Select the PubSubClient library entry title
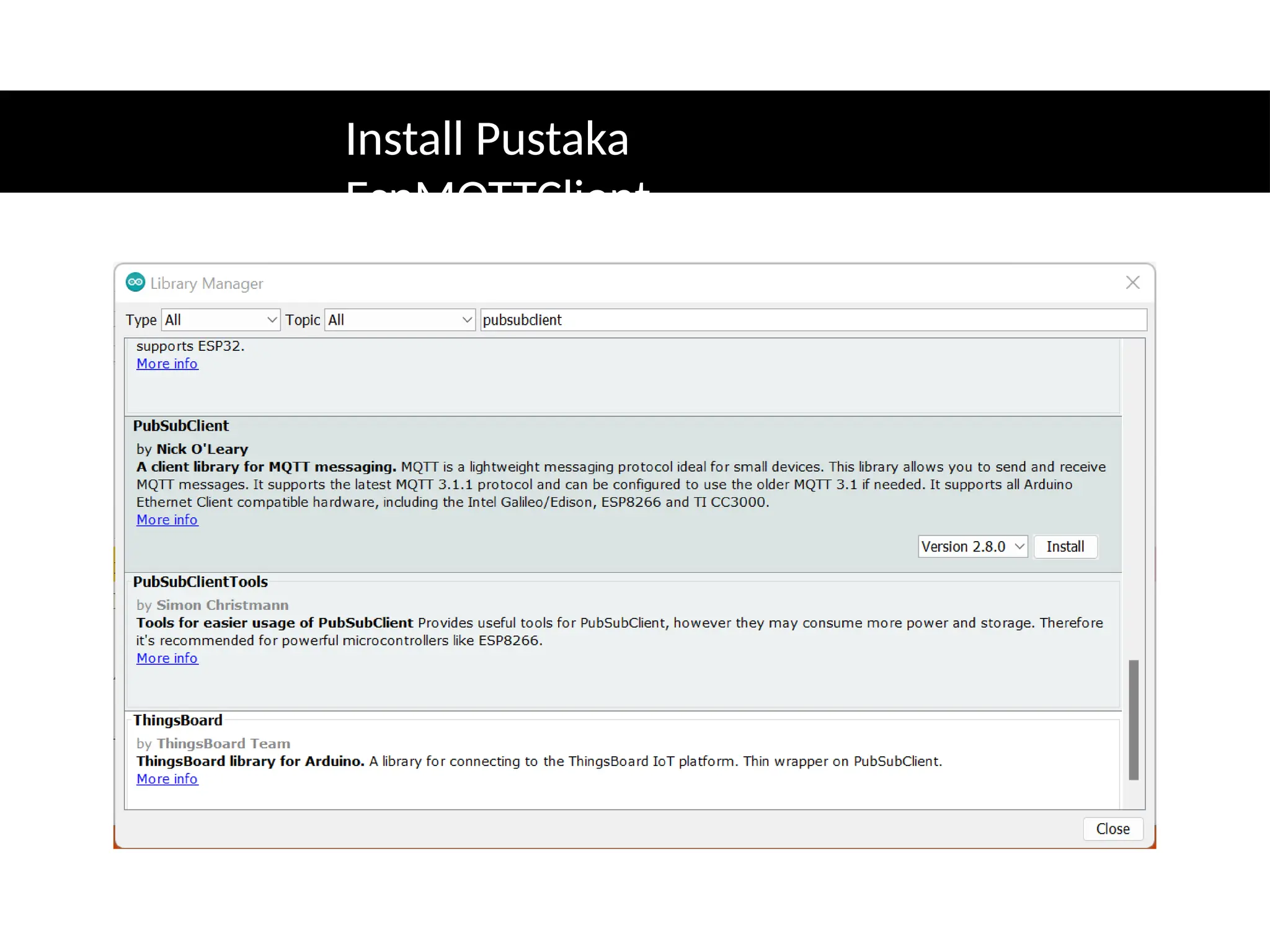Screen dimensions: 1270x952 point(180,426)
